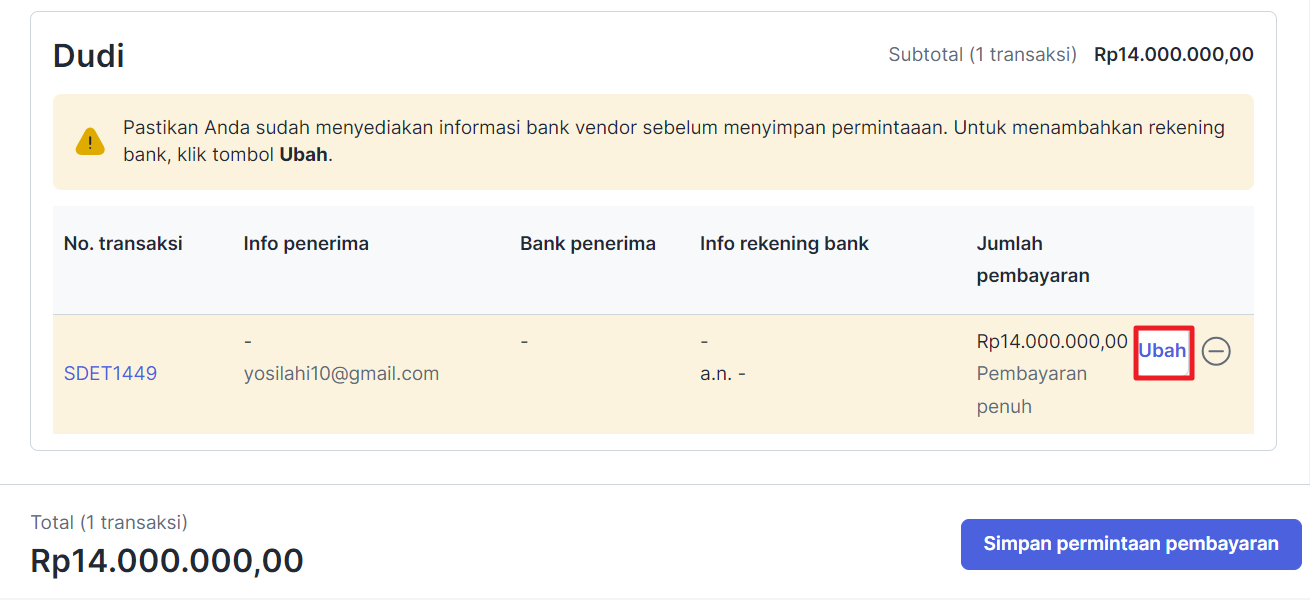Click Simpan permintaan pembayaran button

1131,544
